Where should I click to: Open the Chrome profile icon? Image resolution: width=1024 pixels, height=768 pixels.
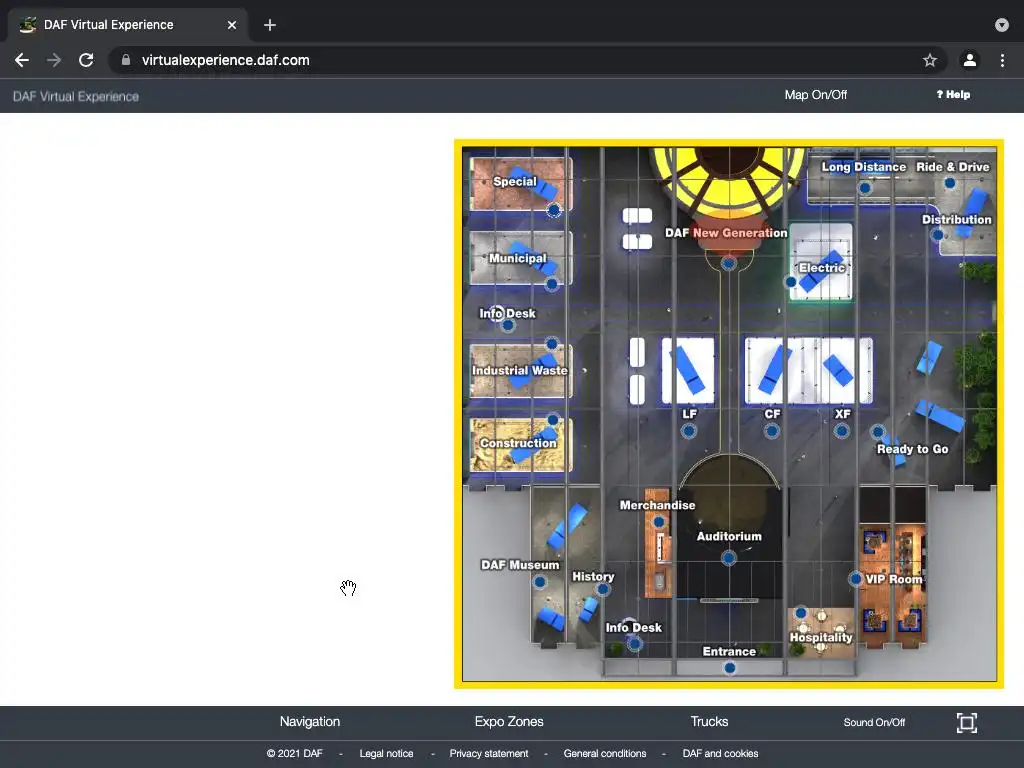click(970, 60)
